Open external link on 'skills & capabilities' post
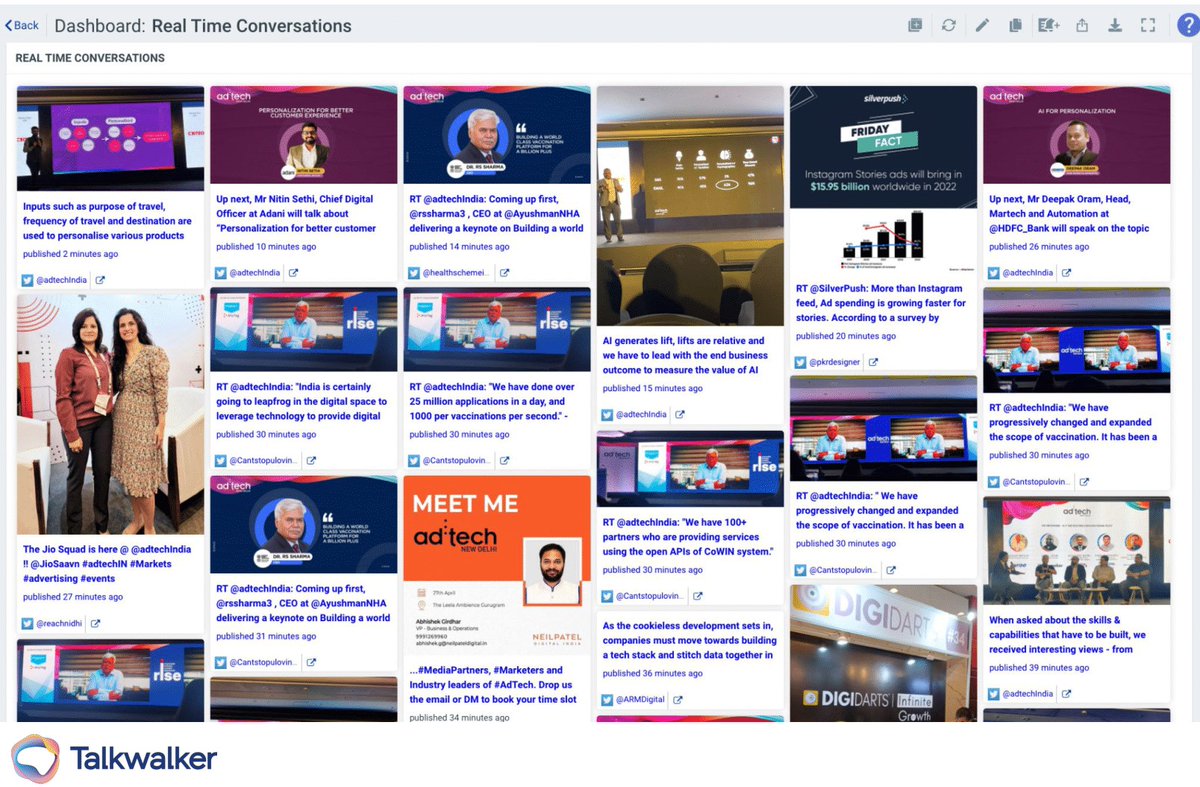Viewport: 1200px width, 787px height. click(x=1067, y=694)
